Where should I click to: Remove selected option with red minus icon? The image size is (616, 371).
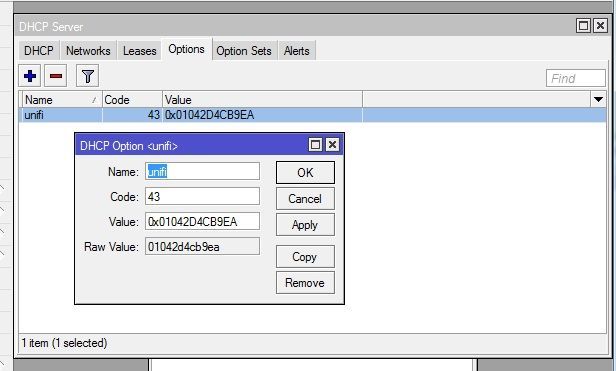click(55, 76)
